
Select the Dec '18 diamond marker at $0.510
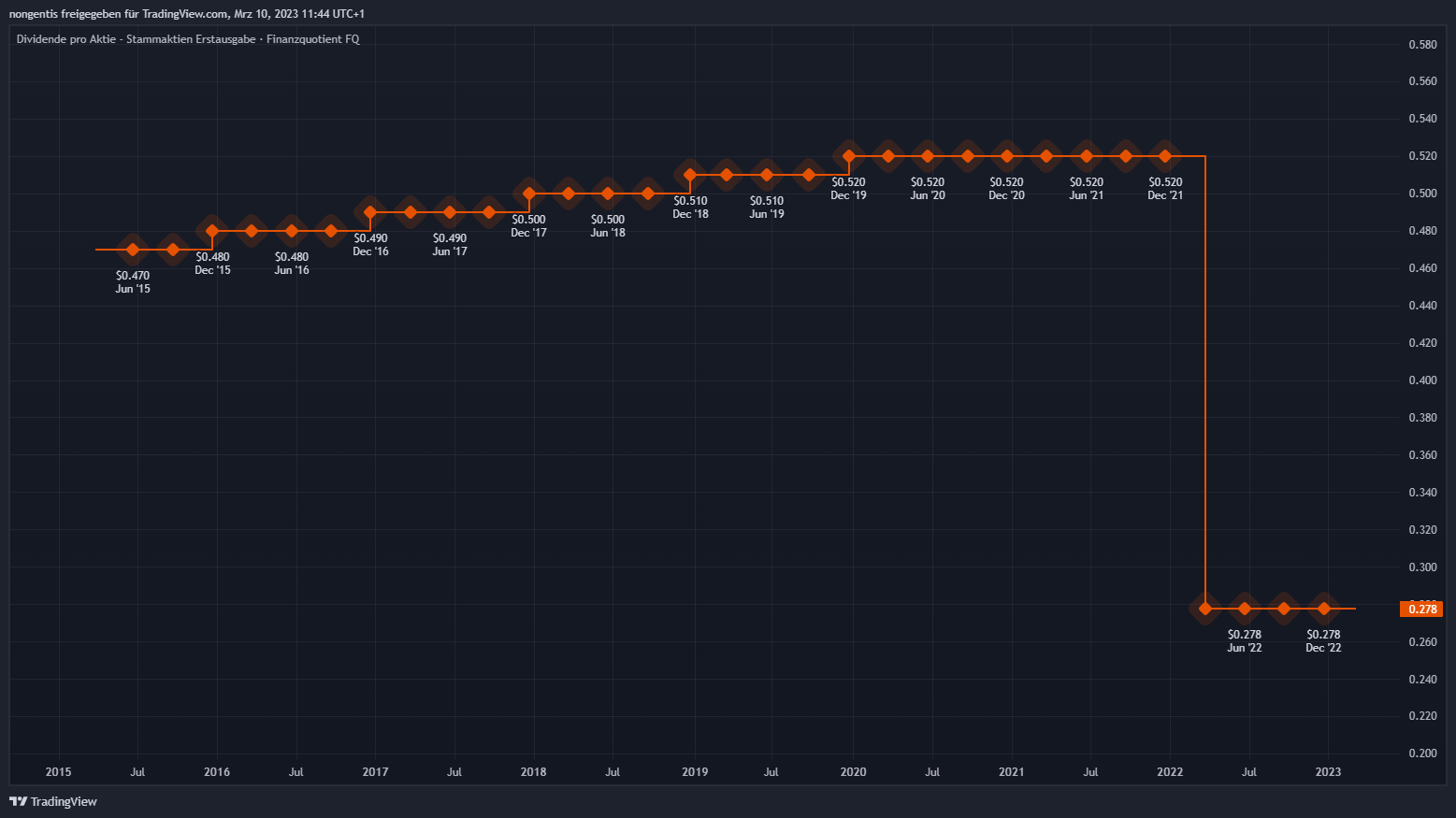pyautogui.click(x=690, y=175)
